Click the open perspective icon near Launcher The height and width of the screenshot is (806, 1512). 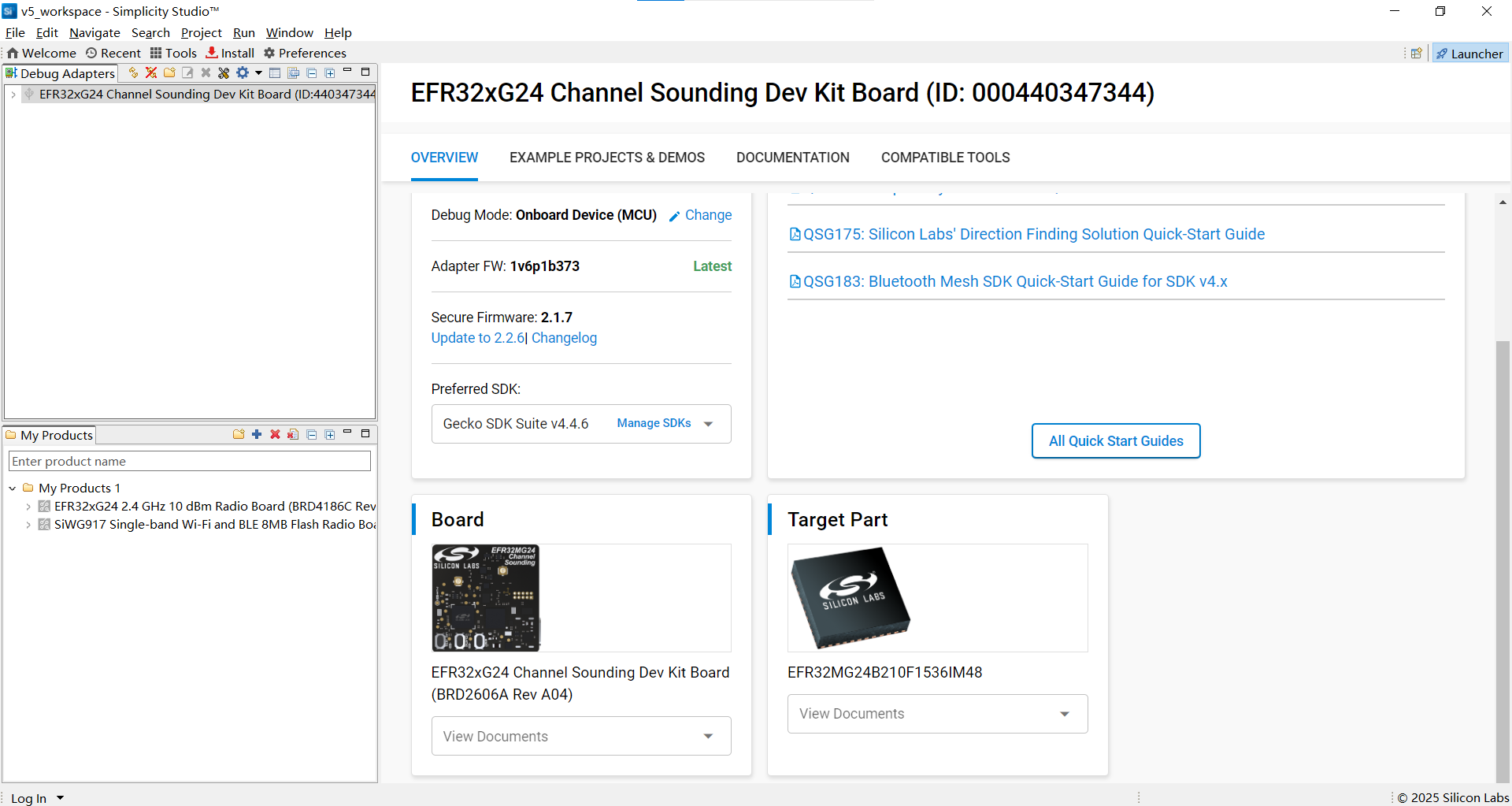point(1417,54)
